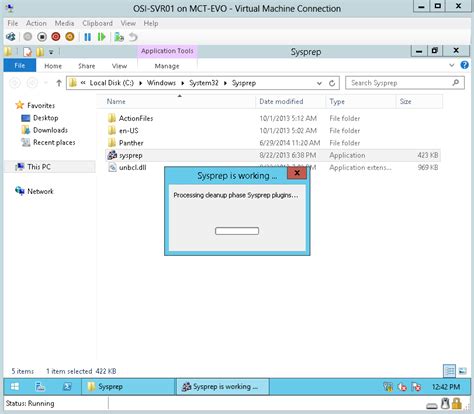Refresh the Sysprep folder view

[x=332, y=83]
